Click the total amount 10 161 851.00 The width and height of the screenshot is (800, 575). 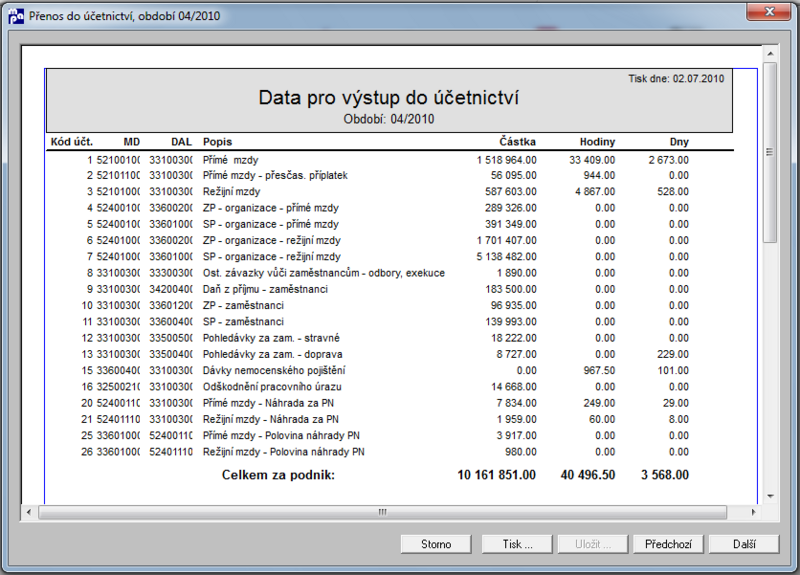pyautogui.click(x=496, y=475)
